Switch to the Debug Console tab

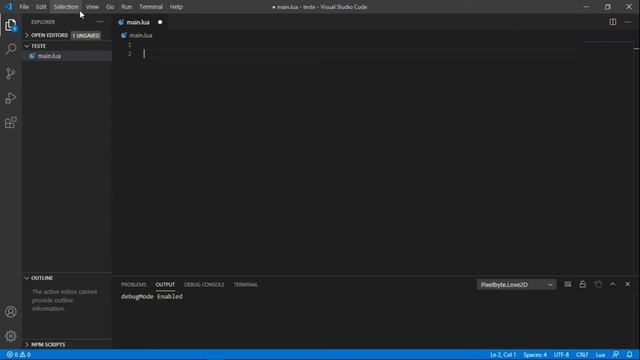click(x=204, y=284)
